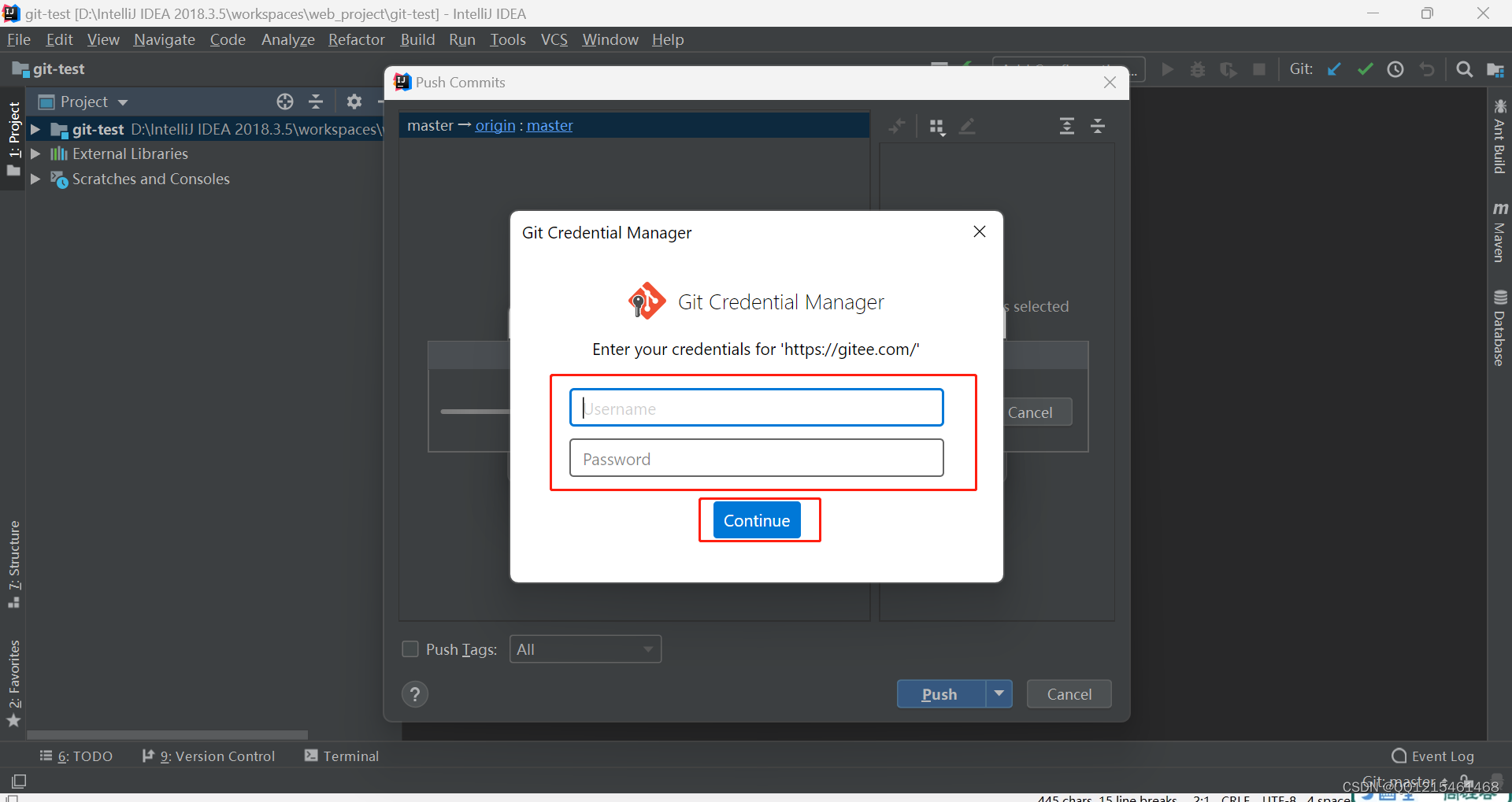Image resolution: width=1512 pixels, height=802 pixels.
Task: Open the Refactor menu
Action: (357, 39)
